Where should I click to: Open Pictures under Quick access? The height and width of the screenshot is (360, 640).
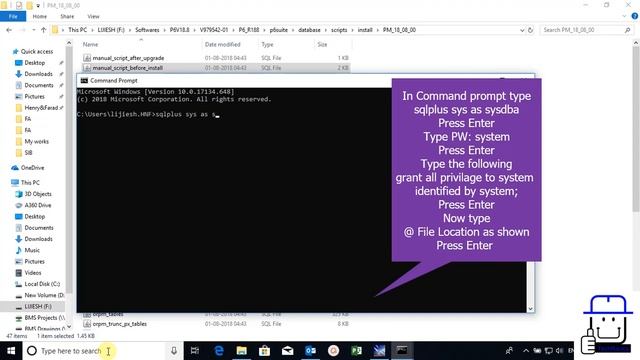pos(34,97)
